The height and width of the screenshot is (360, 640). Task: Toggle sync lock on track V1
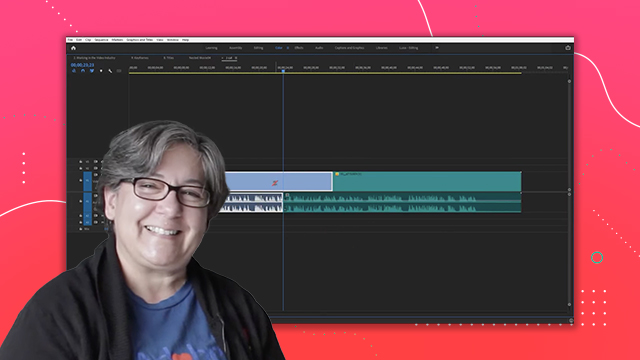(96, 175)
